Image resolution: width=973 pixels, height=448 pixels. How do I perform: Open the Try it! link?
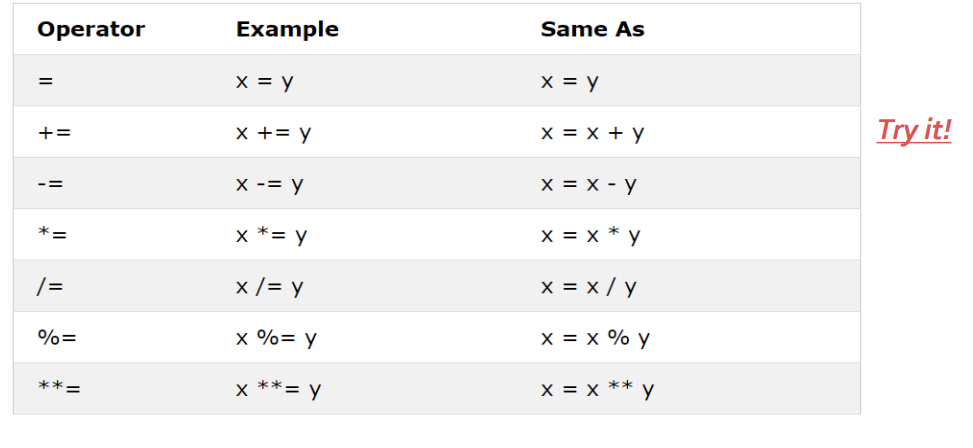tap(913, 130)
